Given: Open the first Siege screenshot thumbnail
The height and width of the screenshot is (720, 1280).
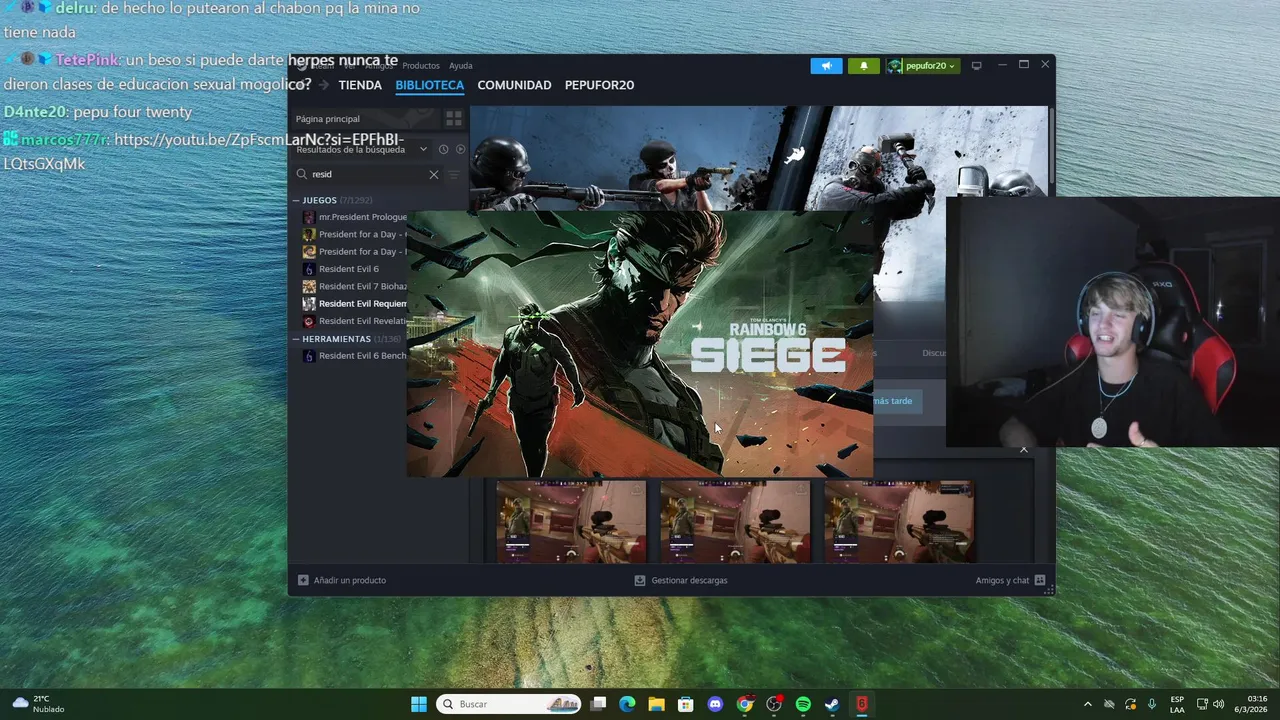Looking at the screenshot, I should click(x=571, y=521).
